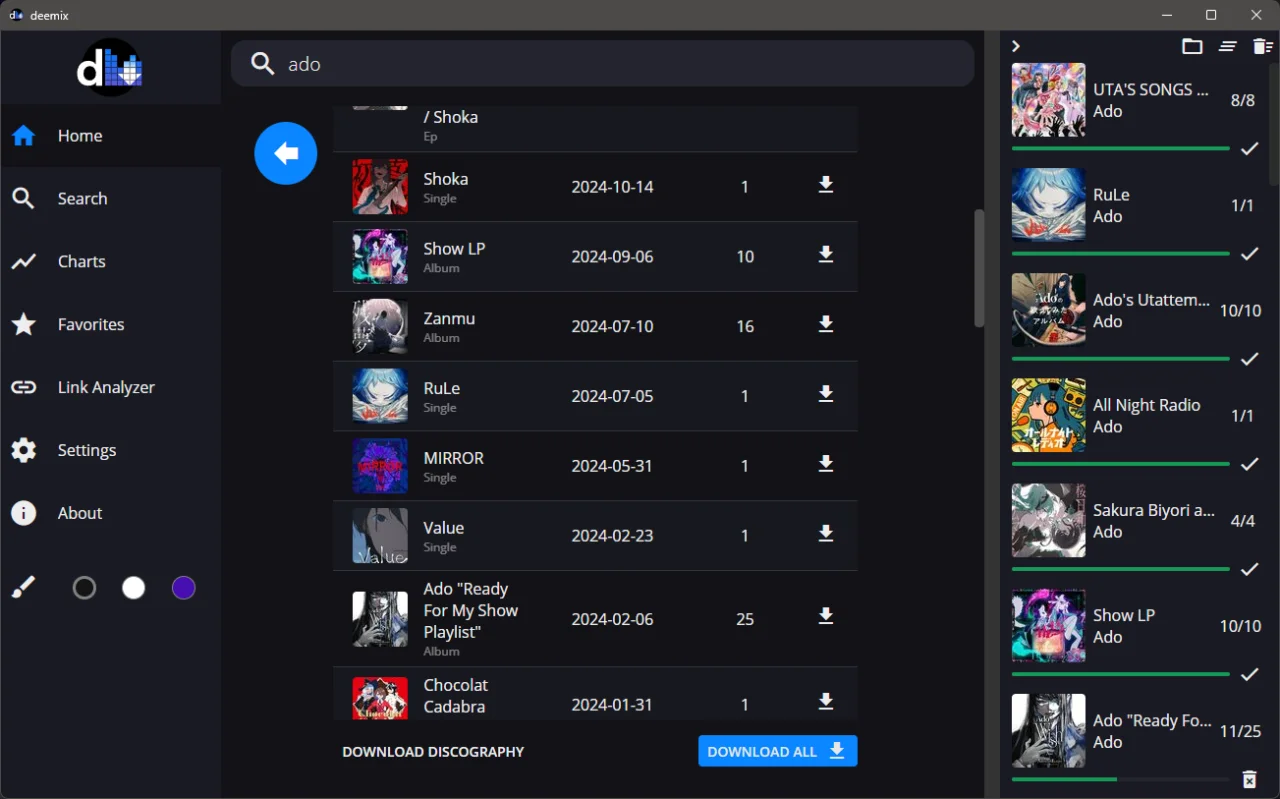Download the RuLe single from list
This screenshot has width=1280, height=799.
[826, 394]
